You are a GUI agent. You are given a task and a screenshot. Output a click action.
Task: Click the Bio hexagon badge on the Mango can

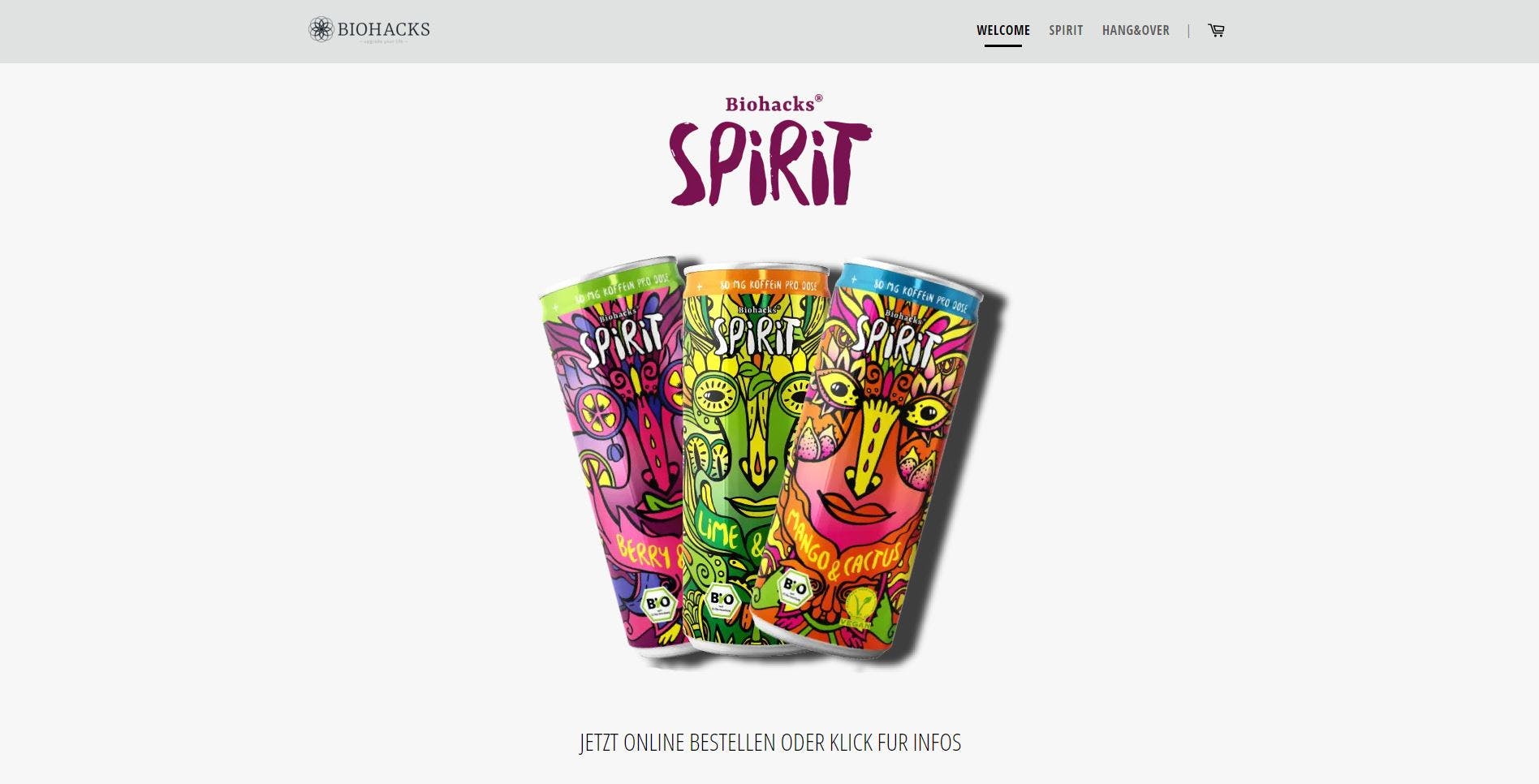tap(794, 587)
